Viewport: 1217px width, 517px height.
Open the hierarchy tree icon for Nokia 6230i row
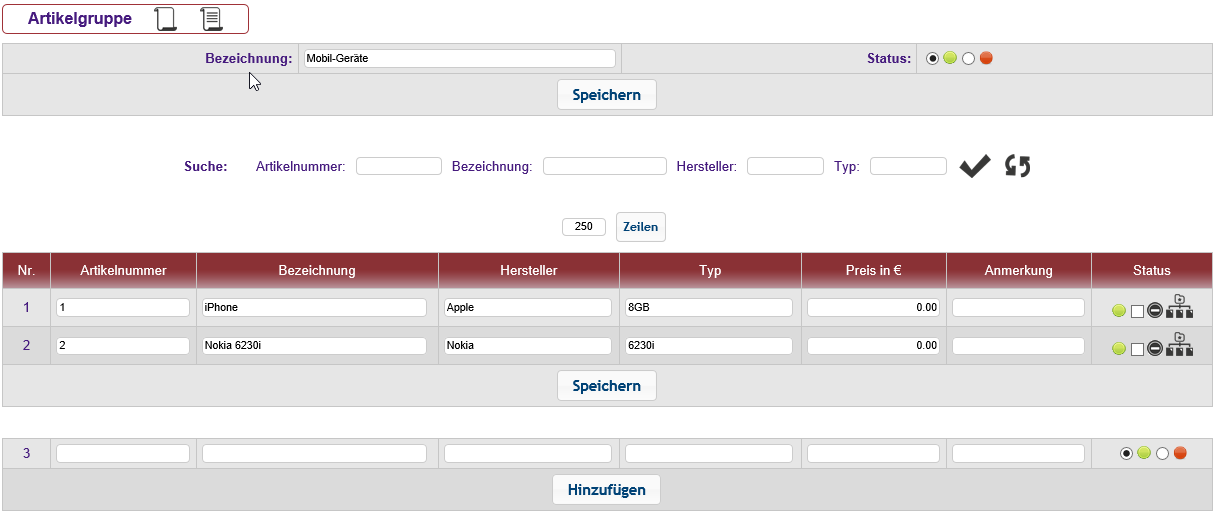1180,345
